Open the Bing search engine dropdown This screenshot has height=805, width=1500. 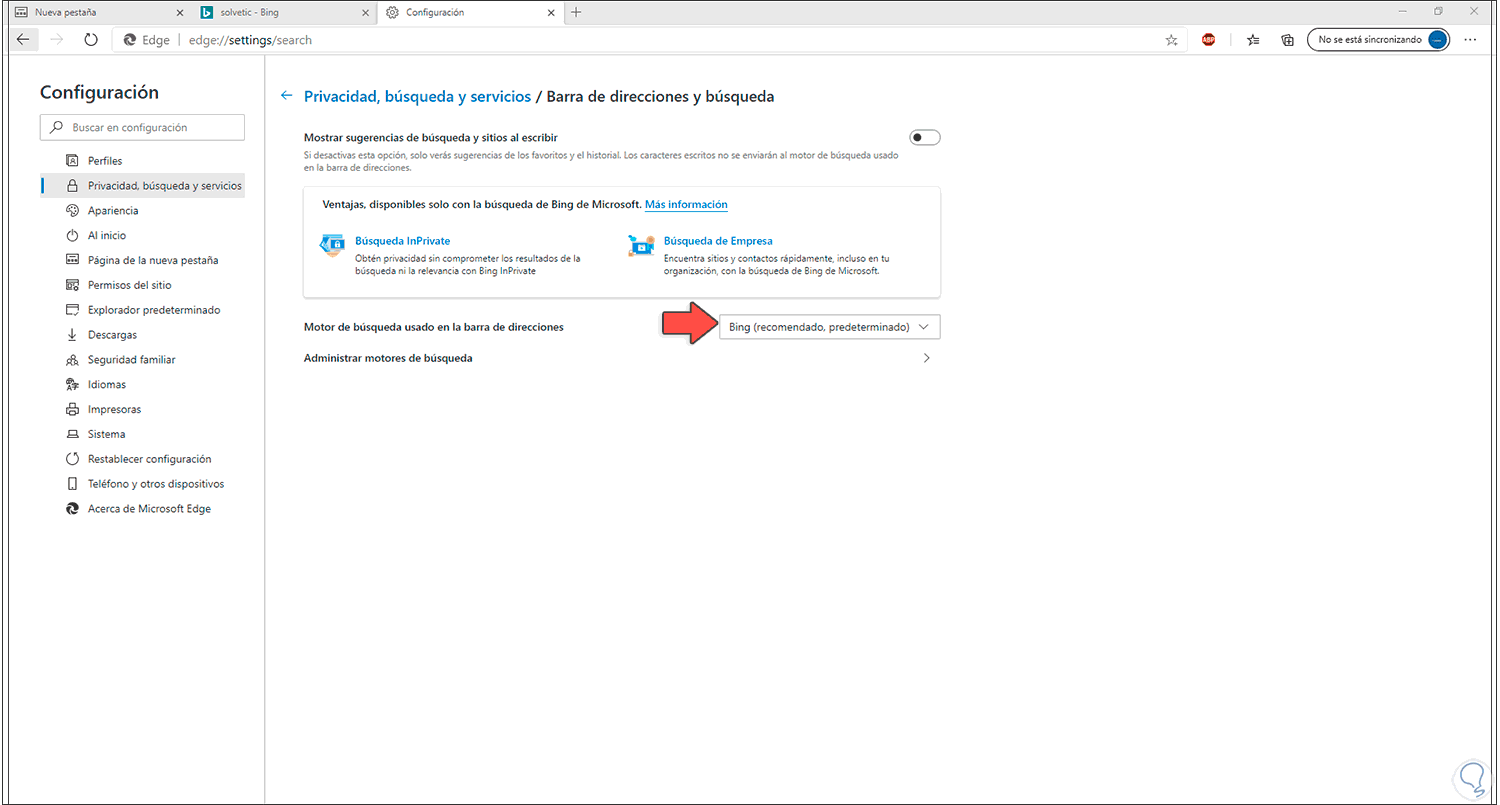[x=830, y=327]
